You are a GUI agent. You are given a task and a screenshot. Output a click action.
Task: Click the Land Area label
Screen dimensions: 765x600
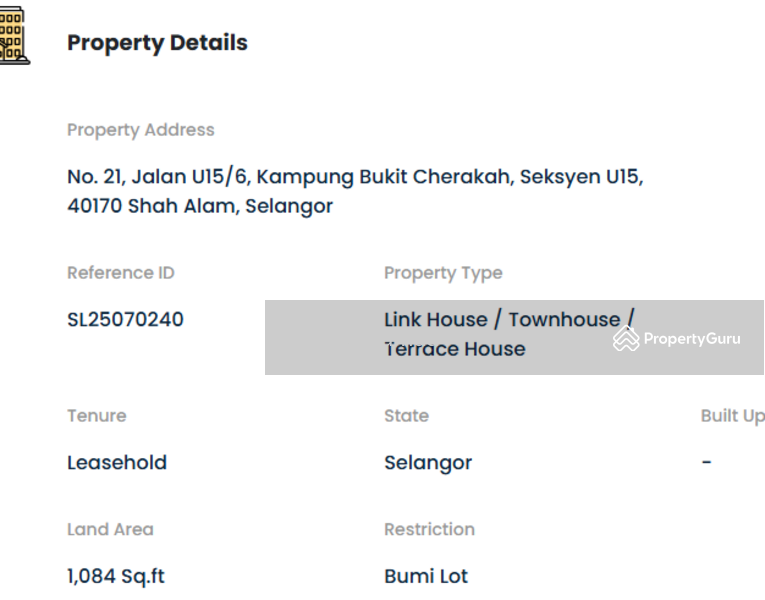point(110,530)
